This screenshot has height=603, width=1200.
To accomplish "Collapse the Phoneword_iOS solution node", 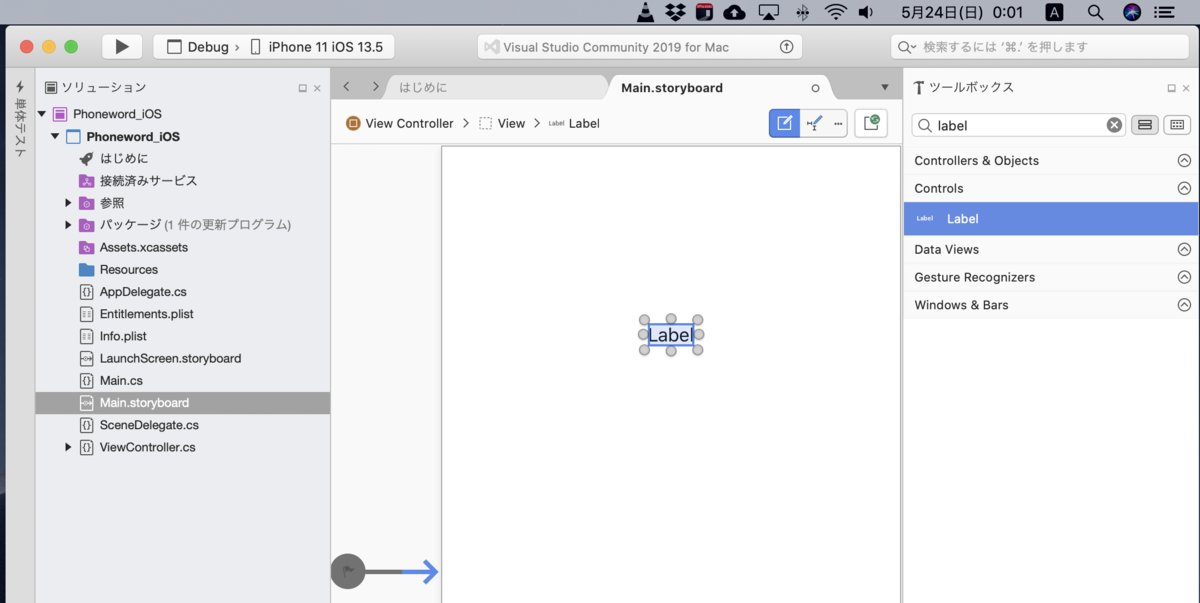I will [42, 114].
